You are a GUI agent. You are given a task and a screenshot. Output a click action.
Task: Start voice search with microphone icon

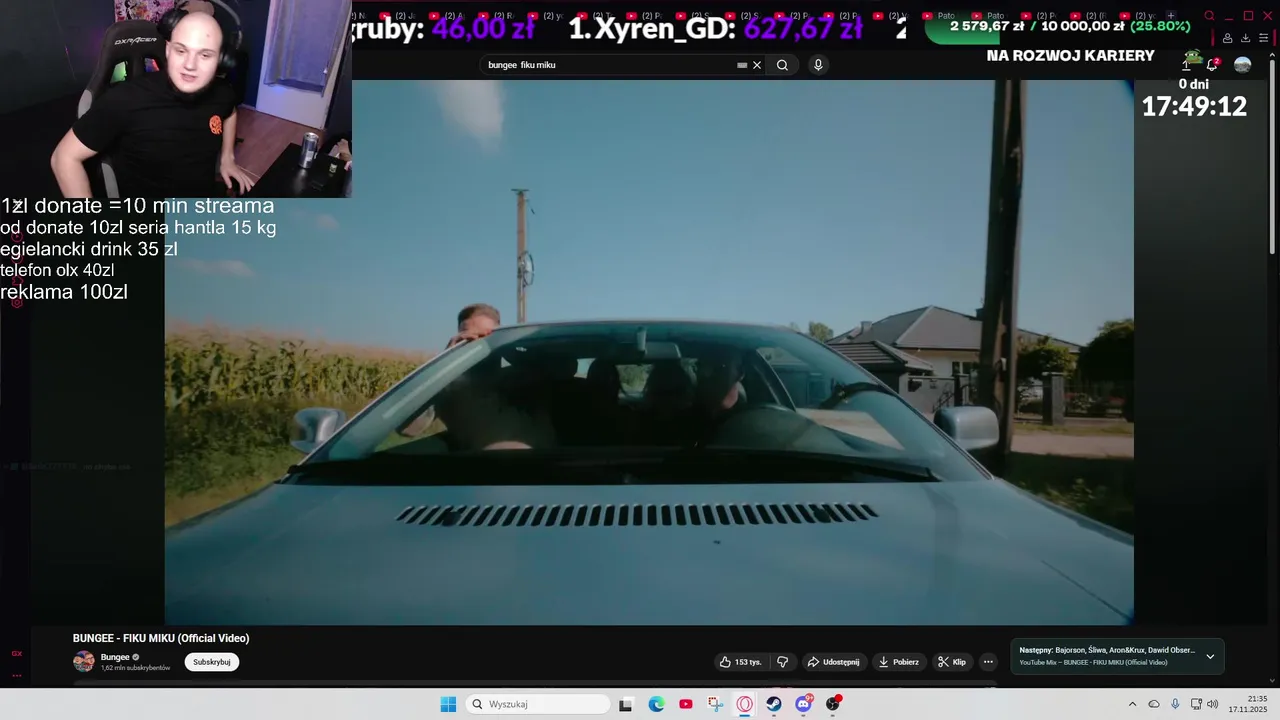click(x=818, y=65)
